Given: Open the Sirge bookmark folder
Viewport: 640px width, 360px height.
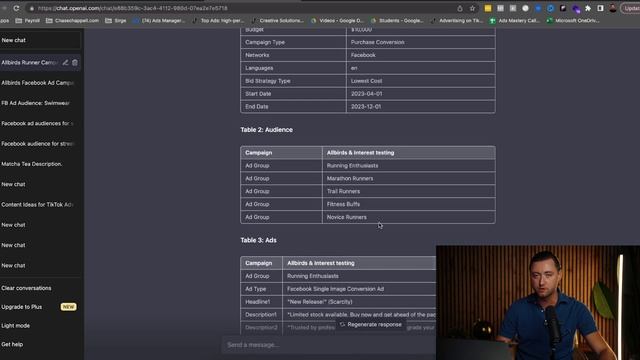Looking at the screenshot, I should tap(116, 20).
